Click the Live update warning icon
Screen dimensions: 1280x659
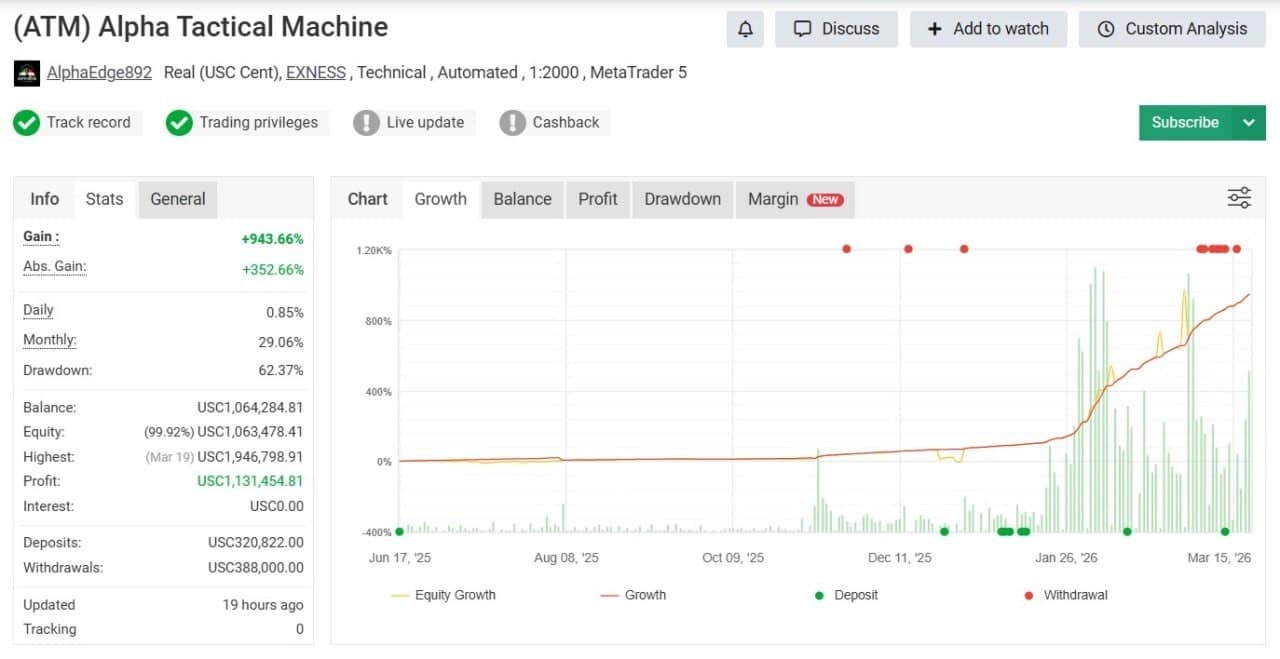pyautogui.click(x=367, y=123)
